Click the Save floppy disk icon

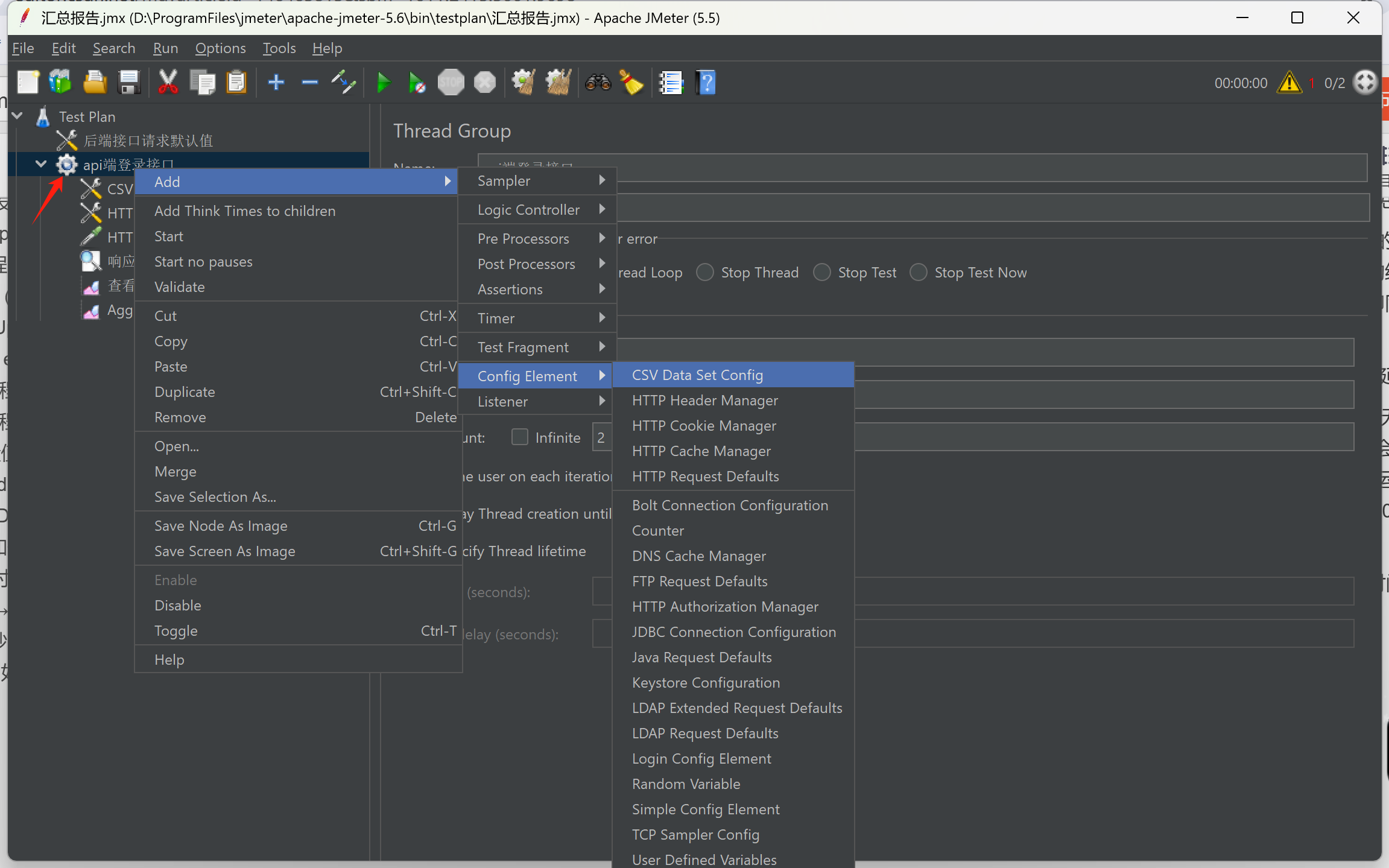(129, 83)
